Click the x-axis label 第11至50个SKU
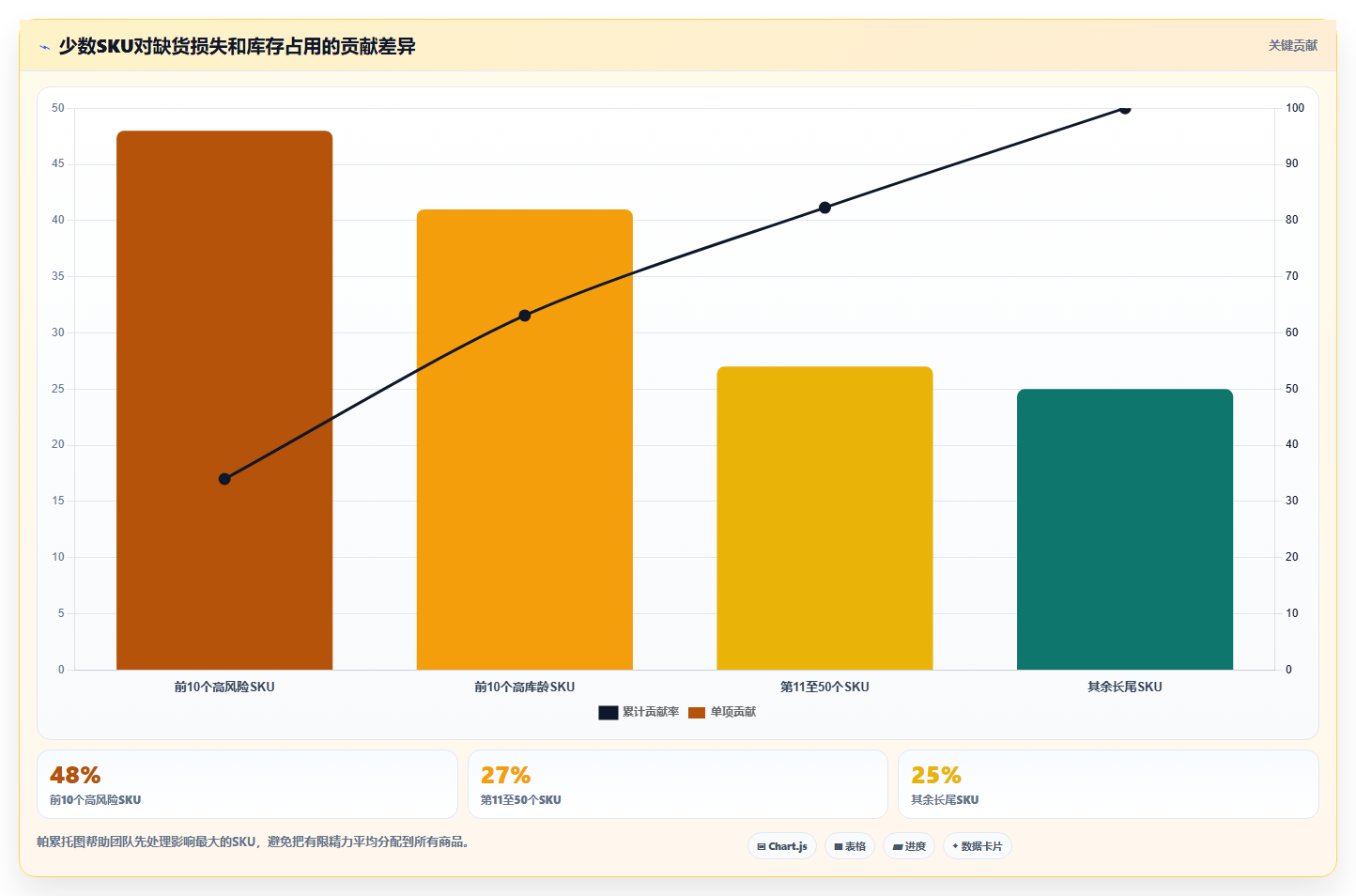1356x896 pixels. point(824,687)
